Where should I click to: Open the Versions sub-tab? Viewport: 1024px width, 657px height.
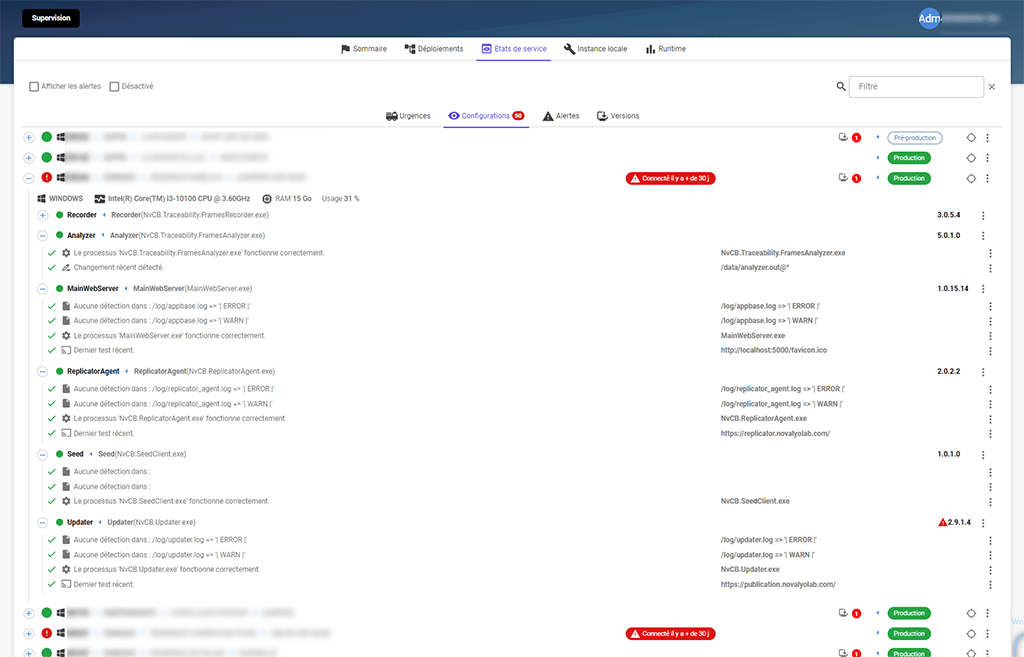click(617, 116)
